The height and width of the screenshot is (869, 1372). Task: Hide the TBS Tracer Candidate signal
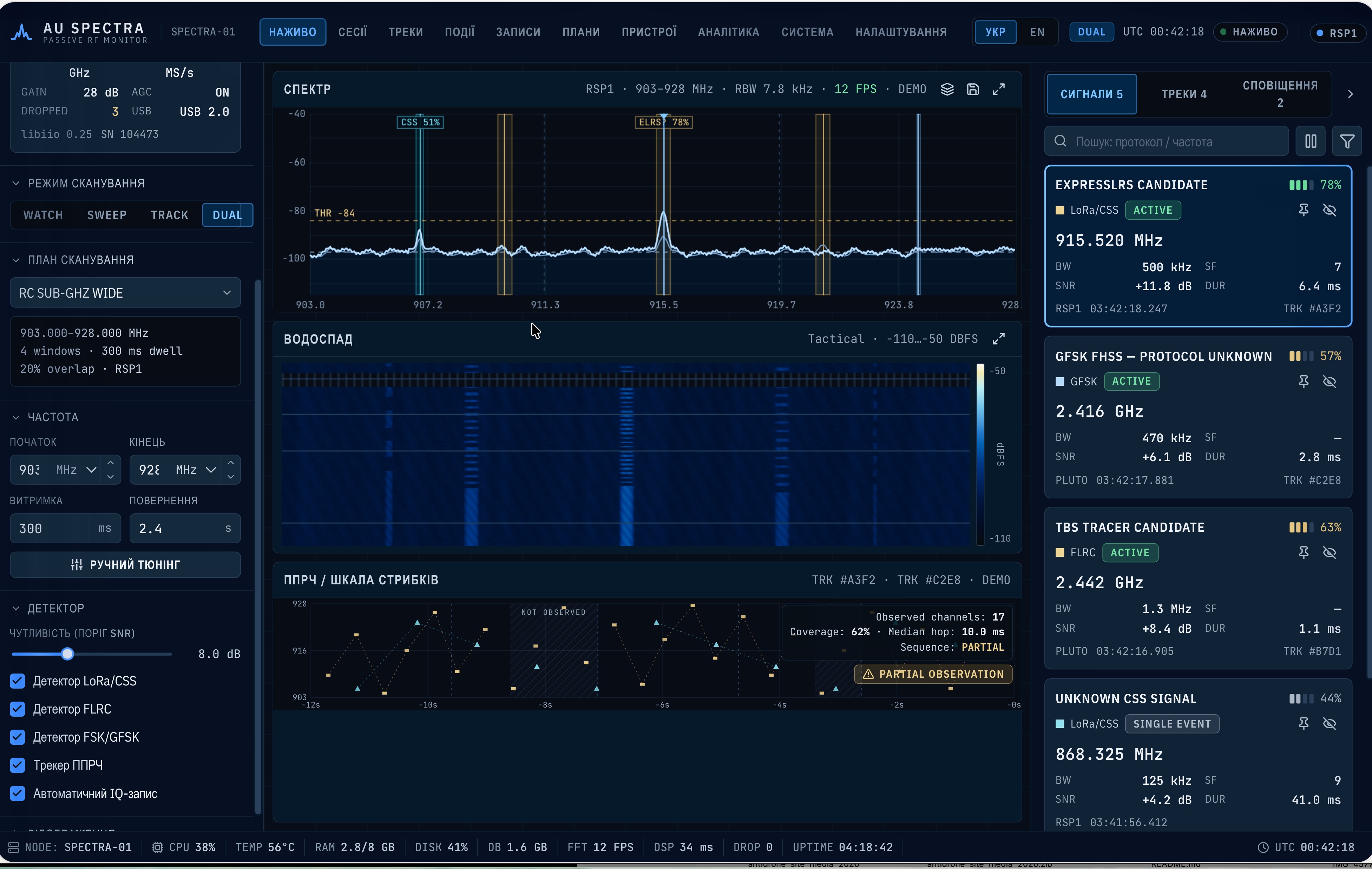point(1330,552)
